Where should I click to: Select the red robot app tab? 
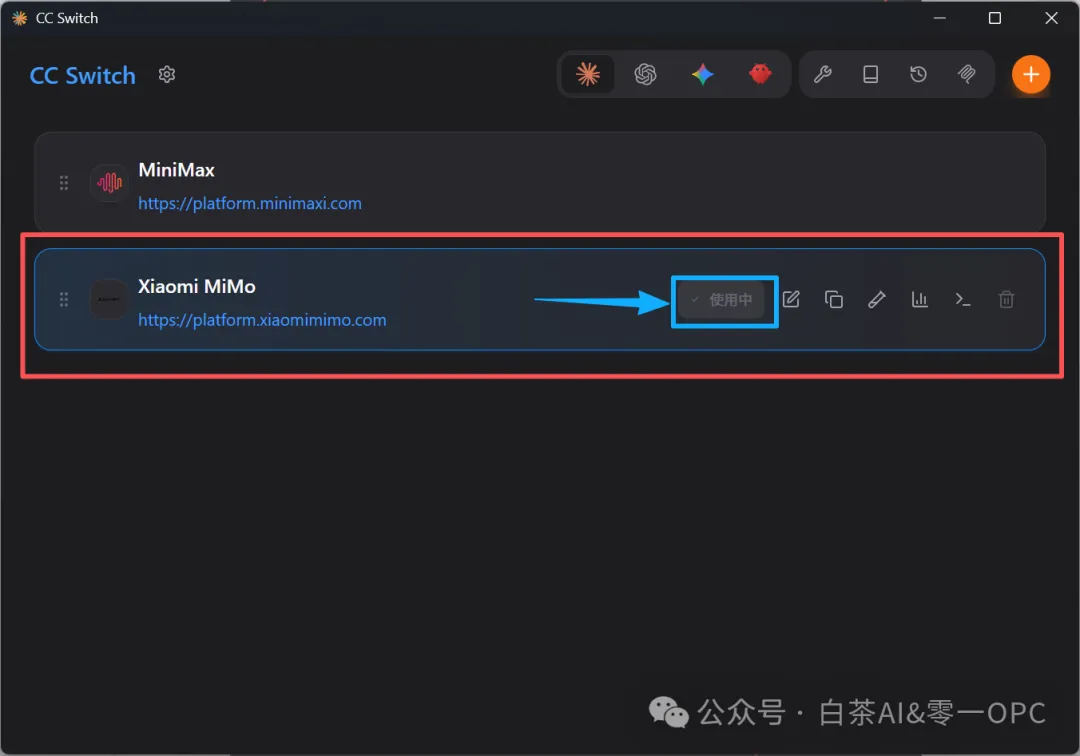[x=760, y=74]
